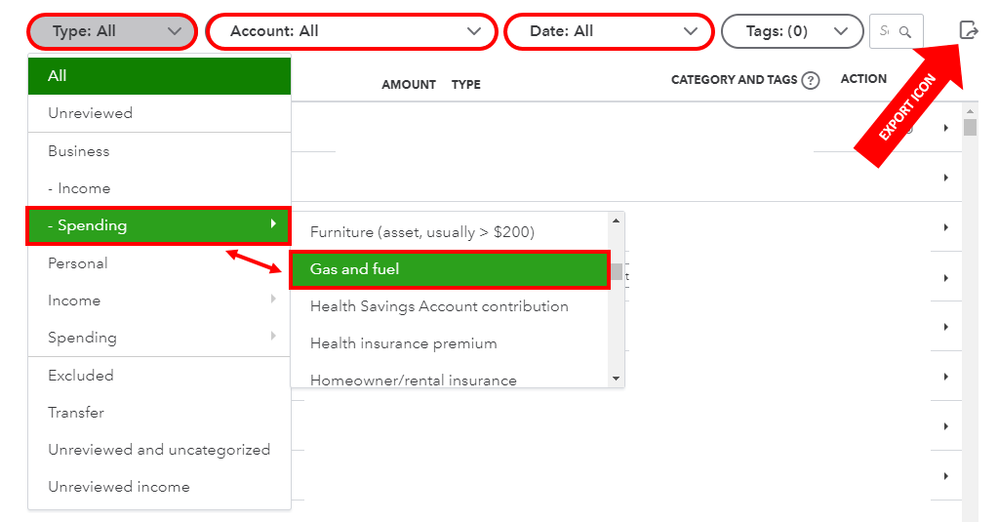Click the help icon beside Category and Tags
Image resolution: width=998 pixels, height=522 pixels.
(811, 81)
